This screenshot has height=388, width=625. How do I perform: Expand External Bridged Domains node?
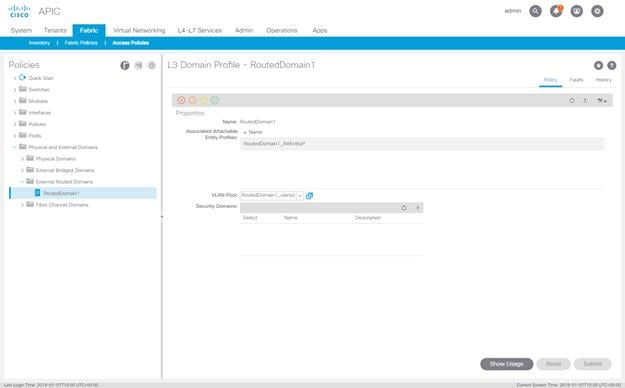pos(22,170)
